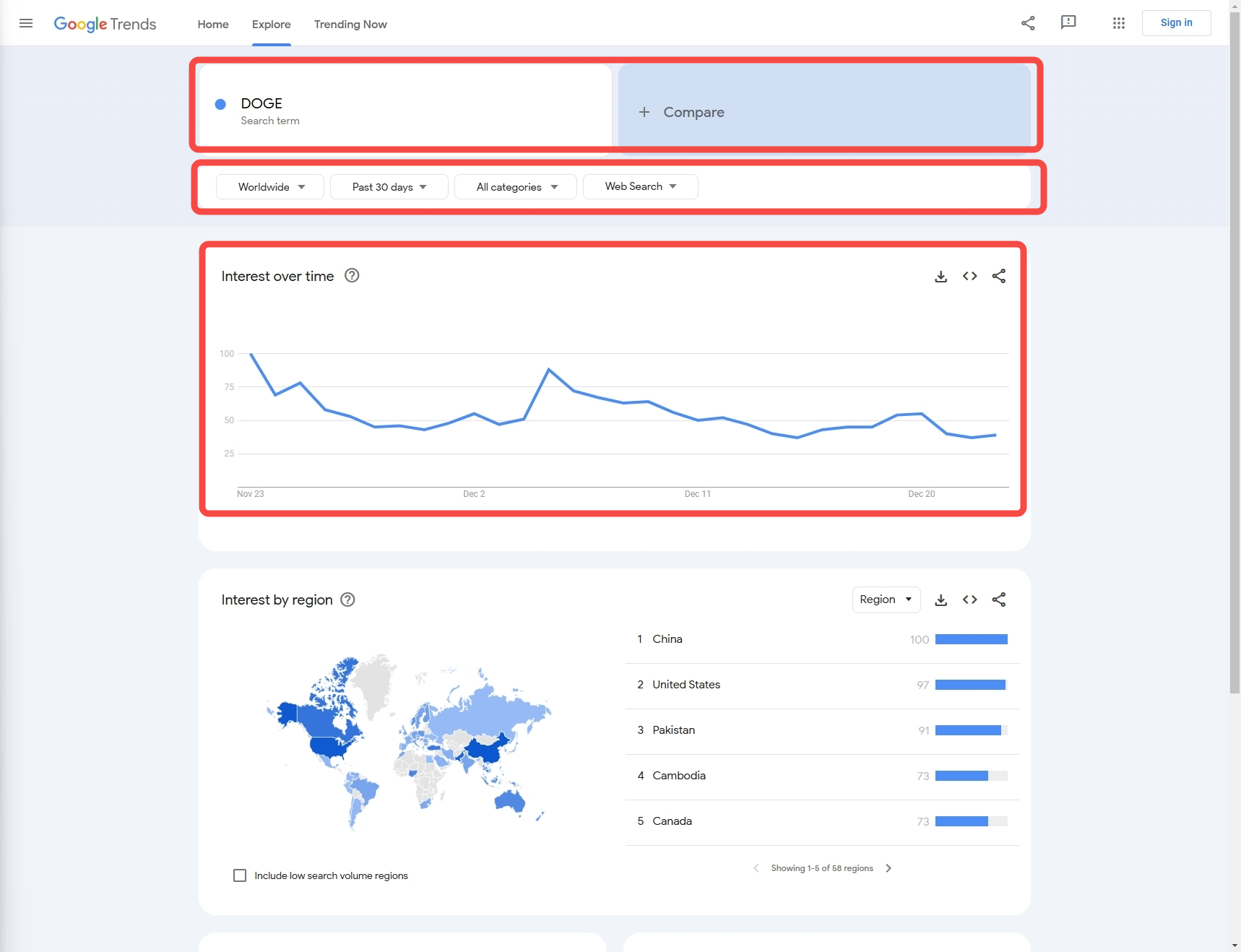Select China in region list
Viewport: 1241px width, 952px height.
pos(667,639)
